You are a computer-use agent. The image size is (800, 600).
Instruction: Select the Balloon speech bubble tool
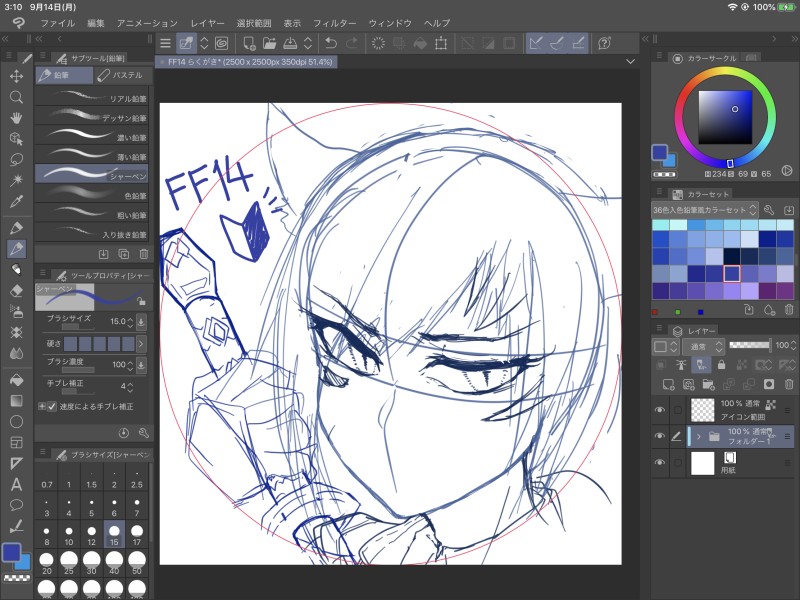pos(16,505)
